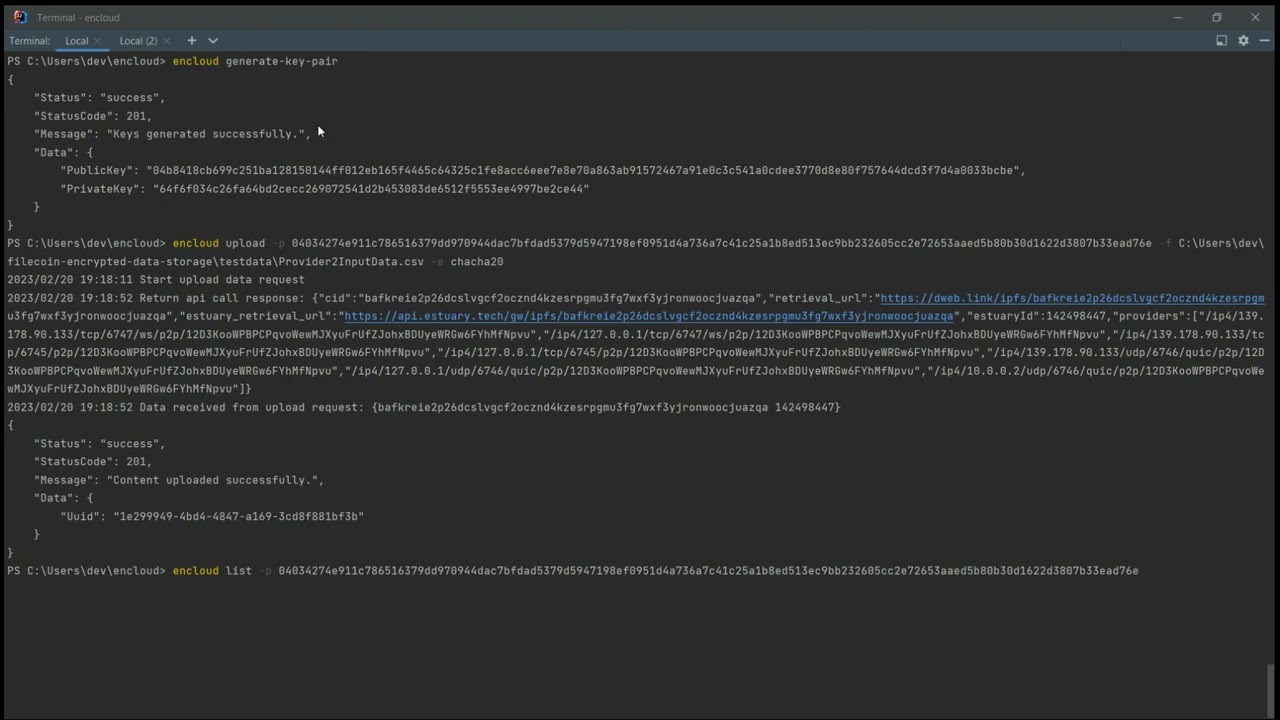Click the Uuid value 1e299949-4bd4
The height and width of the screenshot is (720, 1280).
click(x=238, y=516)
